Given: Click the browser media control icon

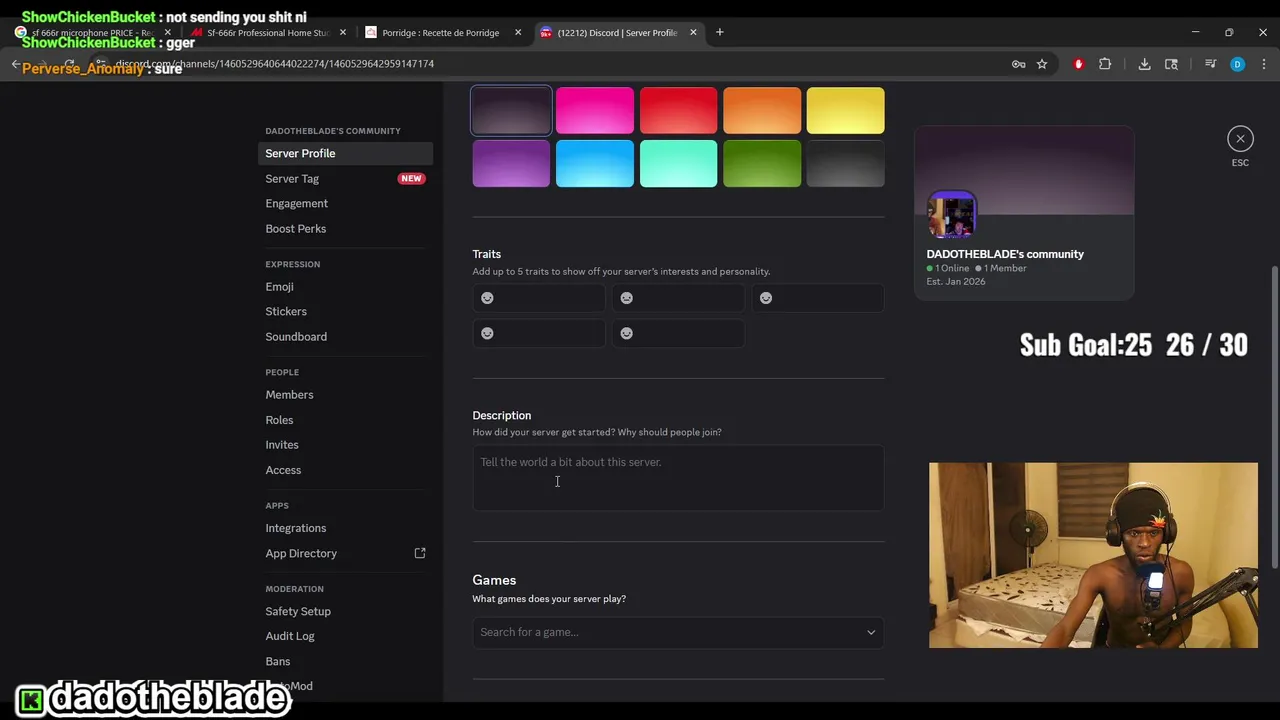Looking at the screenshot, I should [1210, 64].
